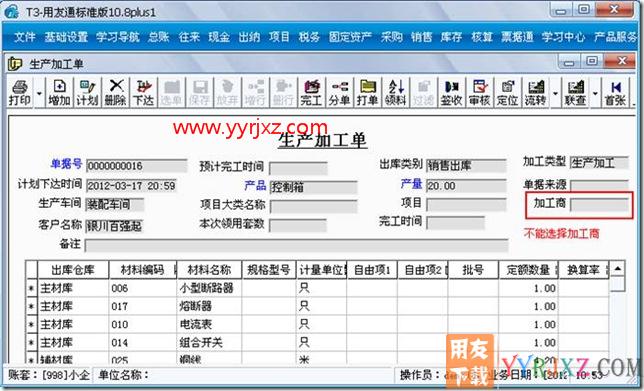Click the greyed 放弃 discard toolbar icon

(228, 93)
